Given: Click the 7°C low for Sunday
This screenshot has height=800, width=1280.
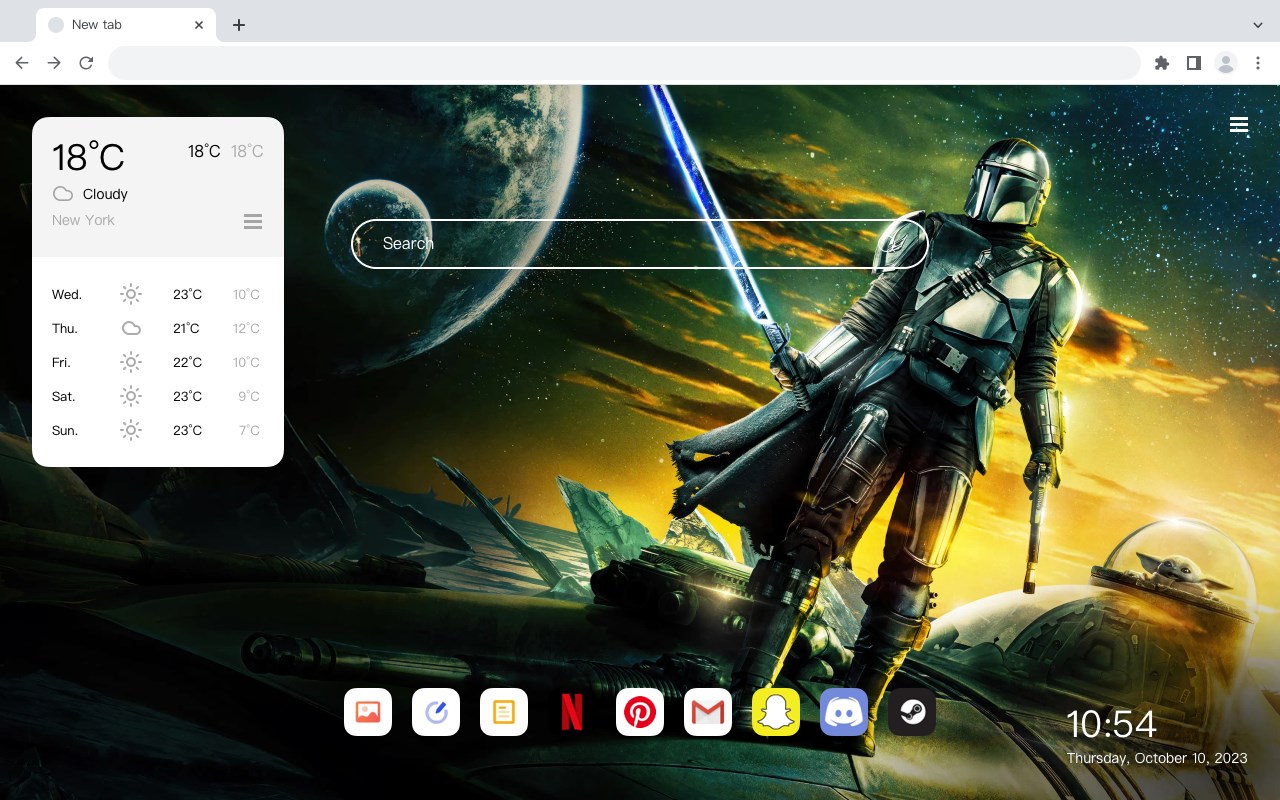Looking at the screenshot, I should [249, 430].
